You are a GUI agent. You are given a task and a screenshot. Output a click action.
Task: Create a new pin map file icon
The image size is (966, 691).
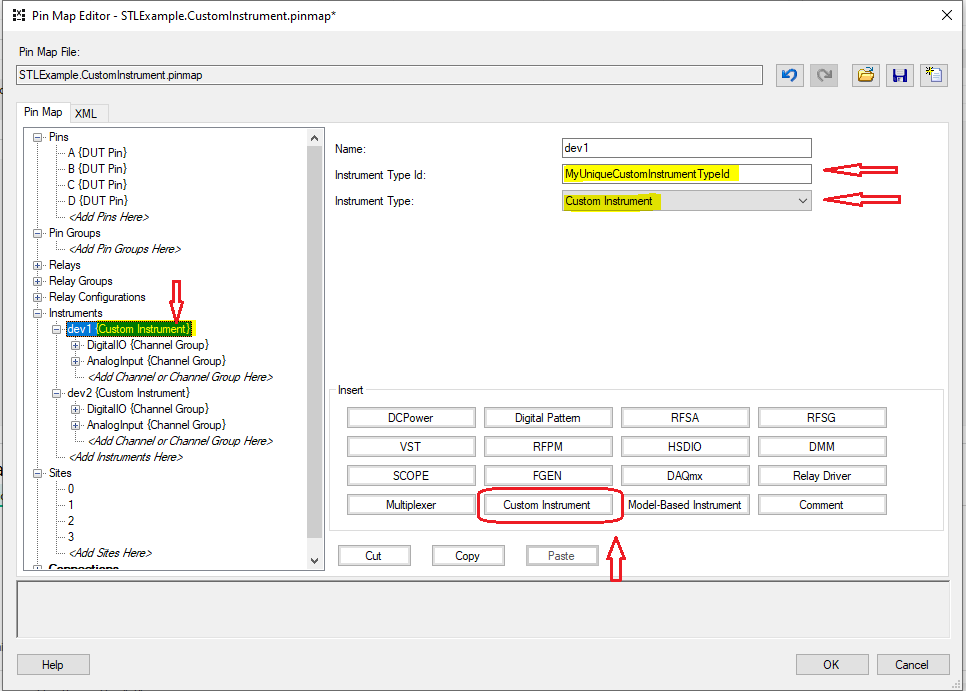tap(934, 75)
